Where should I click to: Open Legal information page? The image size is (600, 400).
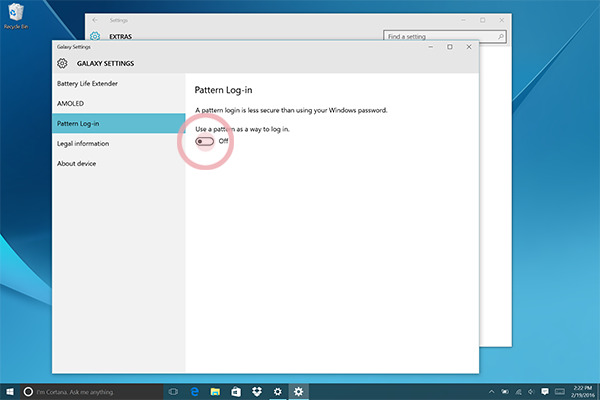click(119, 143)
